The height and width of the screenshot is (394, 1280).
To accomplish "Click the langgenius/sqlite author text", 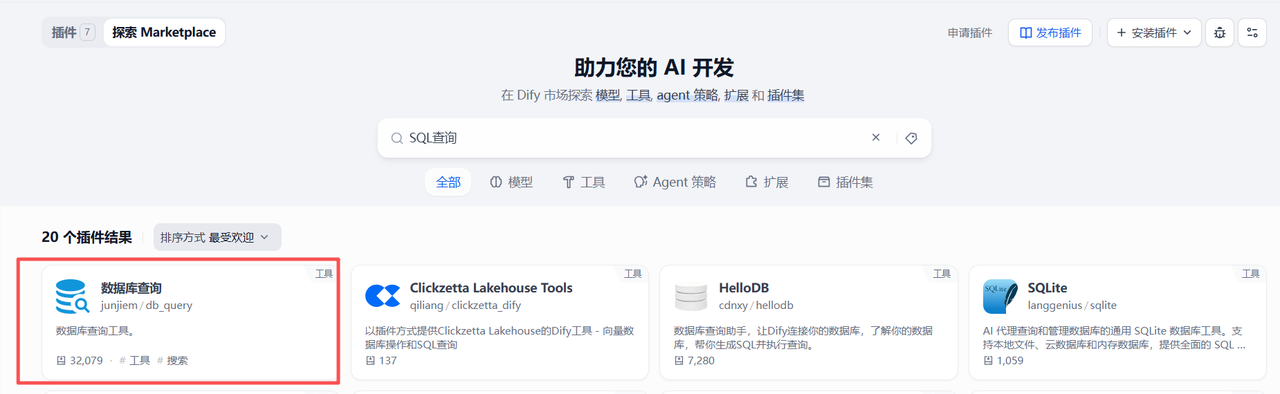I will (1072, 305).
